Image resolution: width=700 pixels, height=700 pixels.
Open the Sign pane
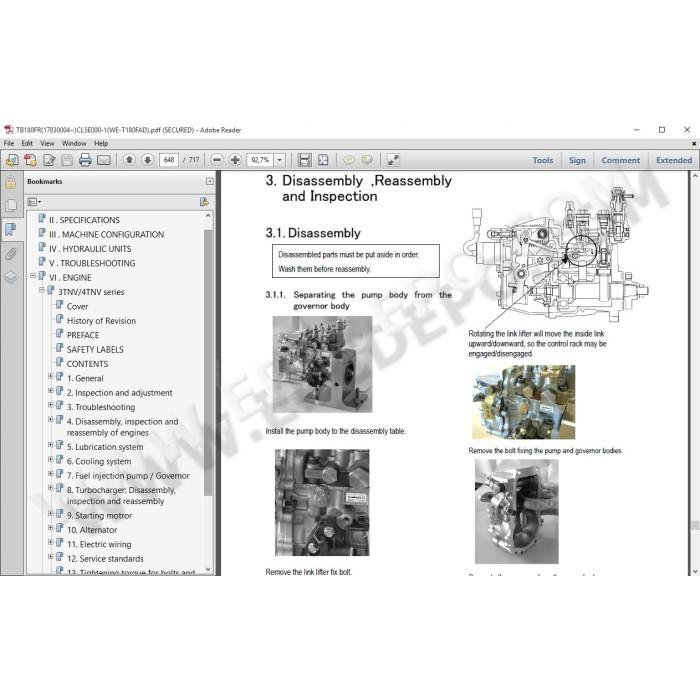pos(577,160)
